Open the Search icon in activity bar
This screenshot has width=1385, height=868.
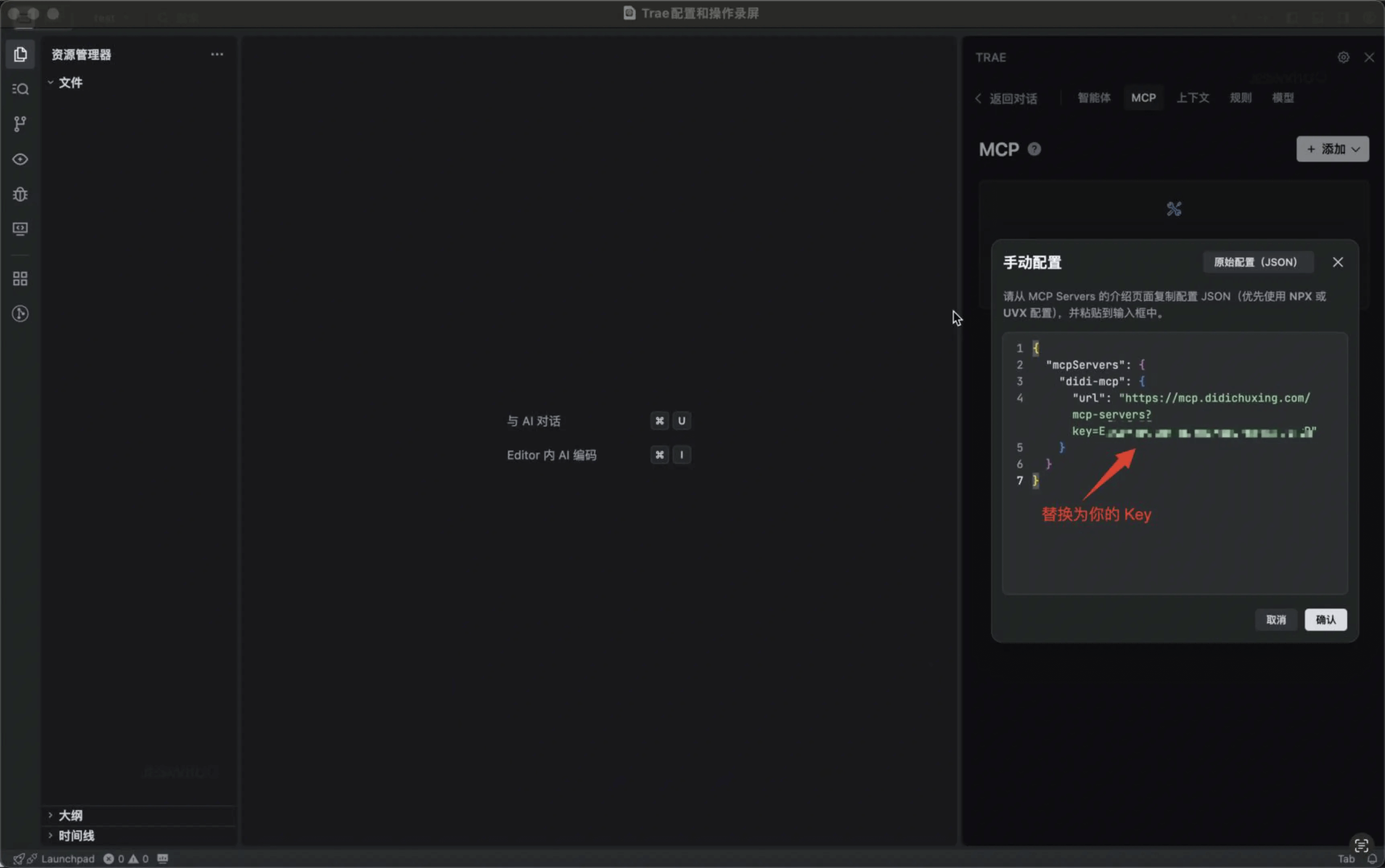point(20,89)
